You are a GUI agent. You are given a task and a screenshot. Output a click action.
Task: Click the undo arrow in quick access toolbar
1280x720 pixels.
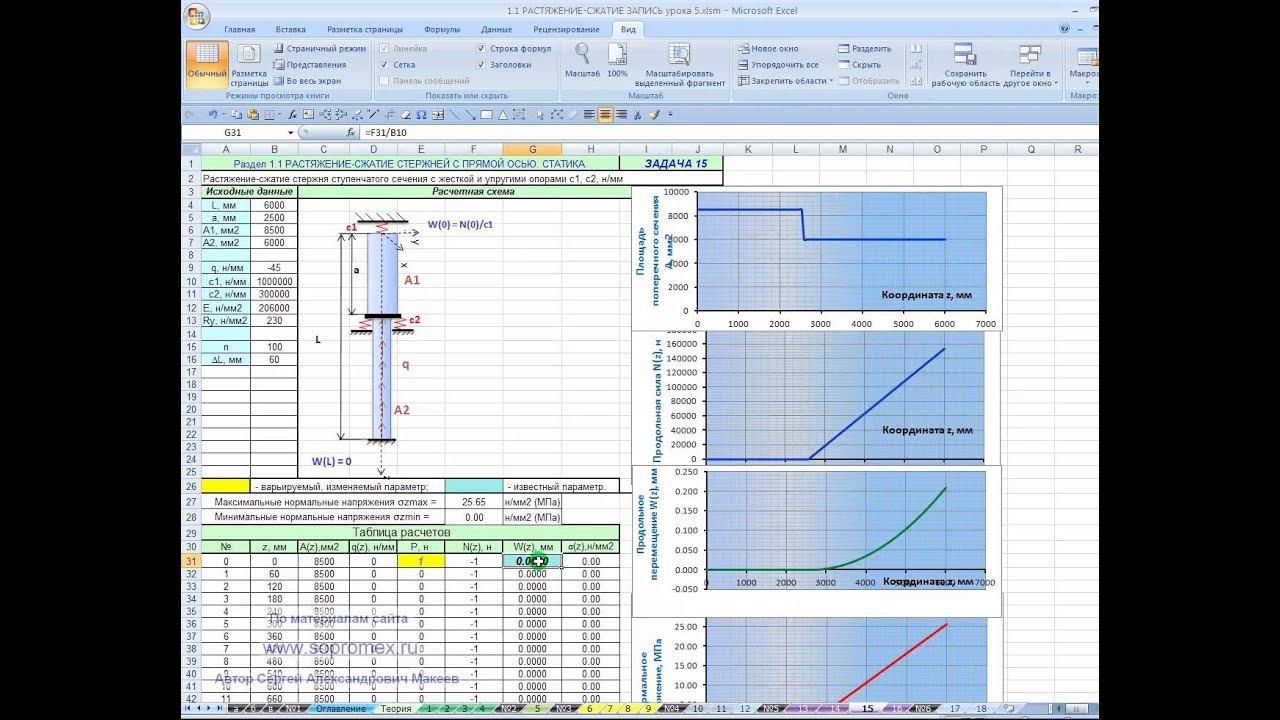coord(212,115)
